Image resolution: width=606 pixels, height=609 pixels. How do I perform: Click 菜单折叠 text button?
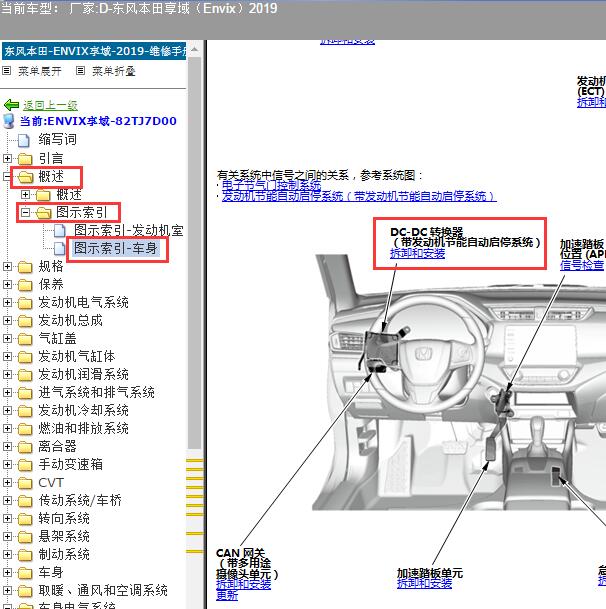(x=113, y=71)
